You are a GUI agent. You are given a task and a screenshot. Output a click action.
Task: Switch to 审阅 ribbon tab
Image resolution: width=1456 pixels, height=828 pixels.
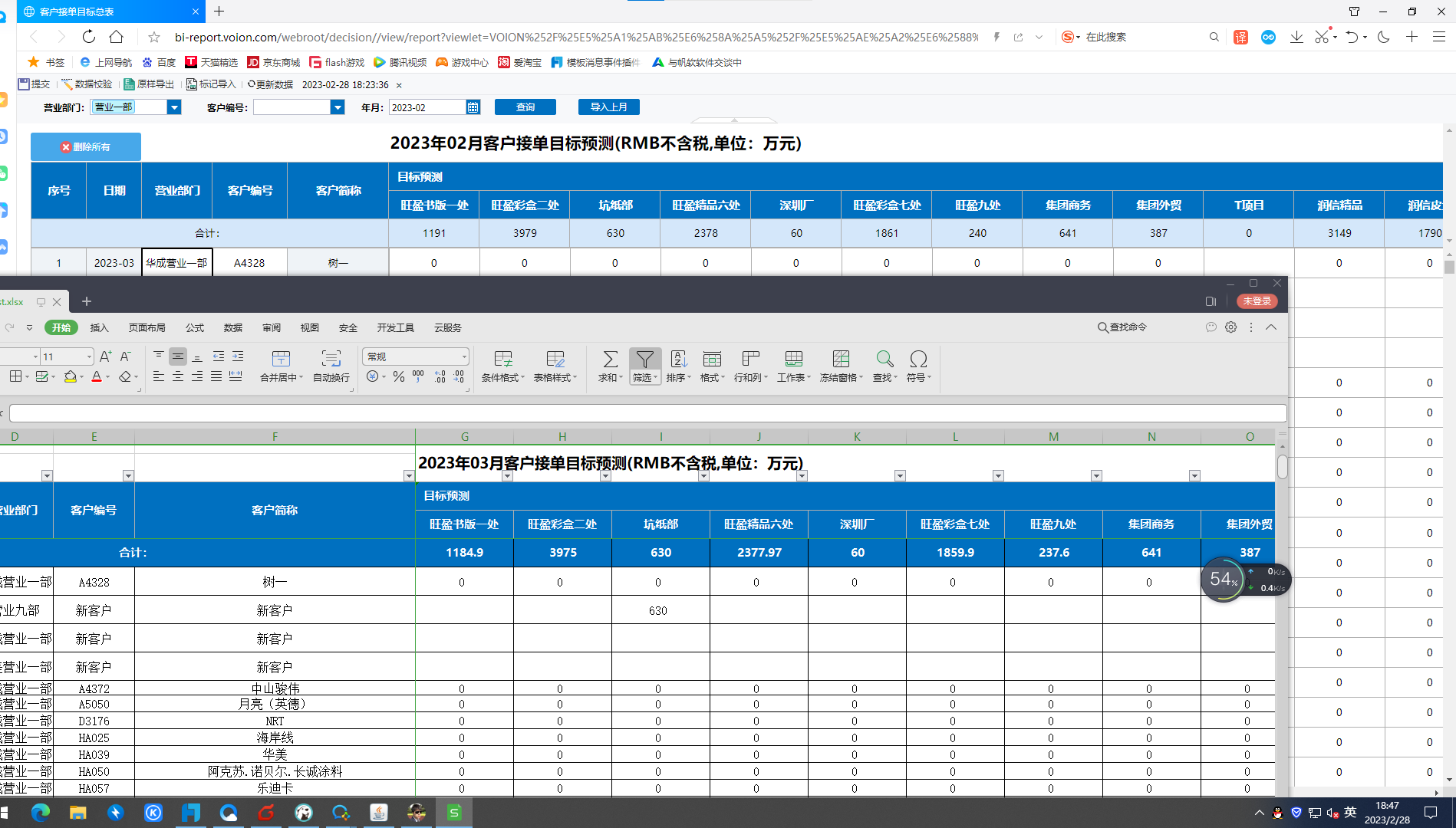coord(272,327)
